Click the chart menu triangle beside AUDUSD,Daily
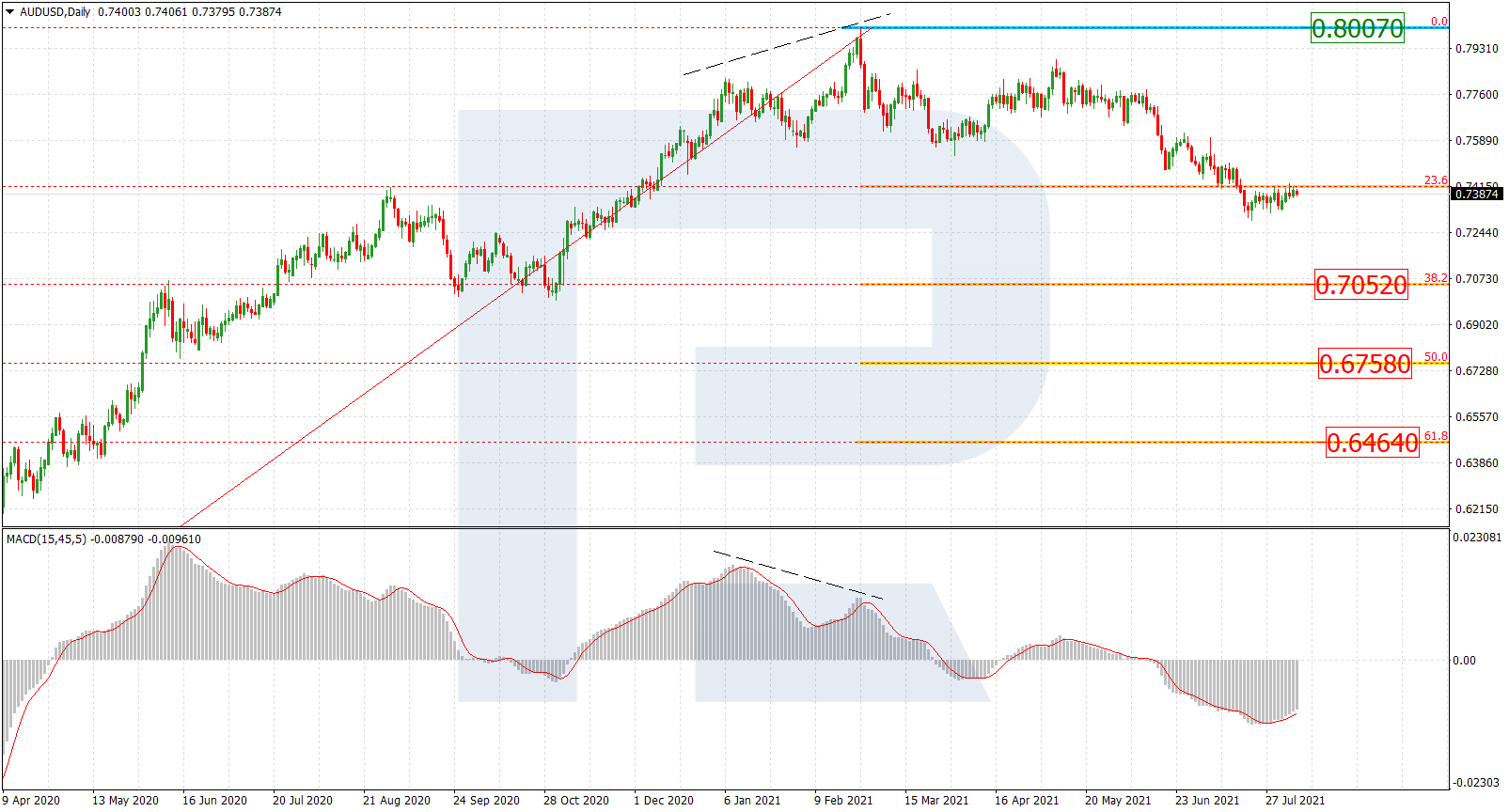The width and height of the screenshot is (1509, 812). pyautogui.click(x=10, y=12)
